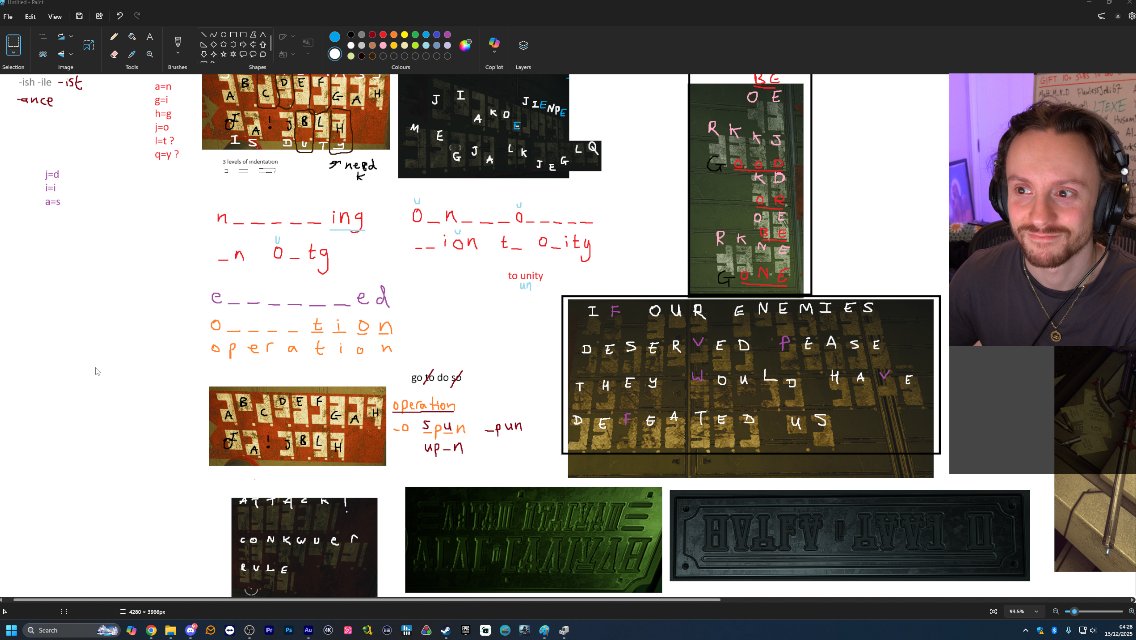Select the Colour picker eyedropper tool
This screenshot has width=1136, height=640.
click(x=132, y=54)
